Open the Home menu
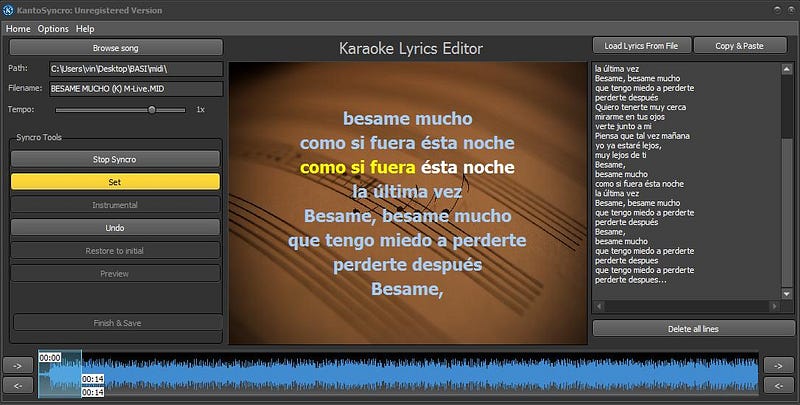The width and height of the screenshot is (800, 405). pos(18,29)
